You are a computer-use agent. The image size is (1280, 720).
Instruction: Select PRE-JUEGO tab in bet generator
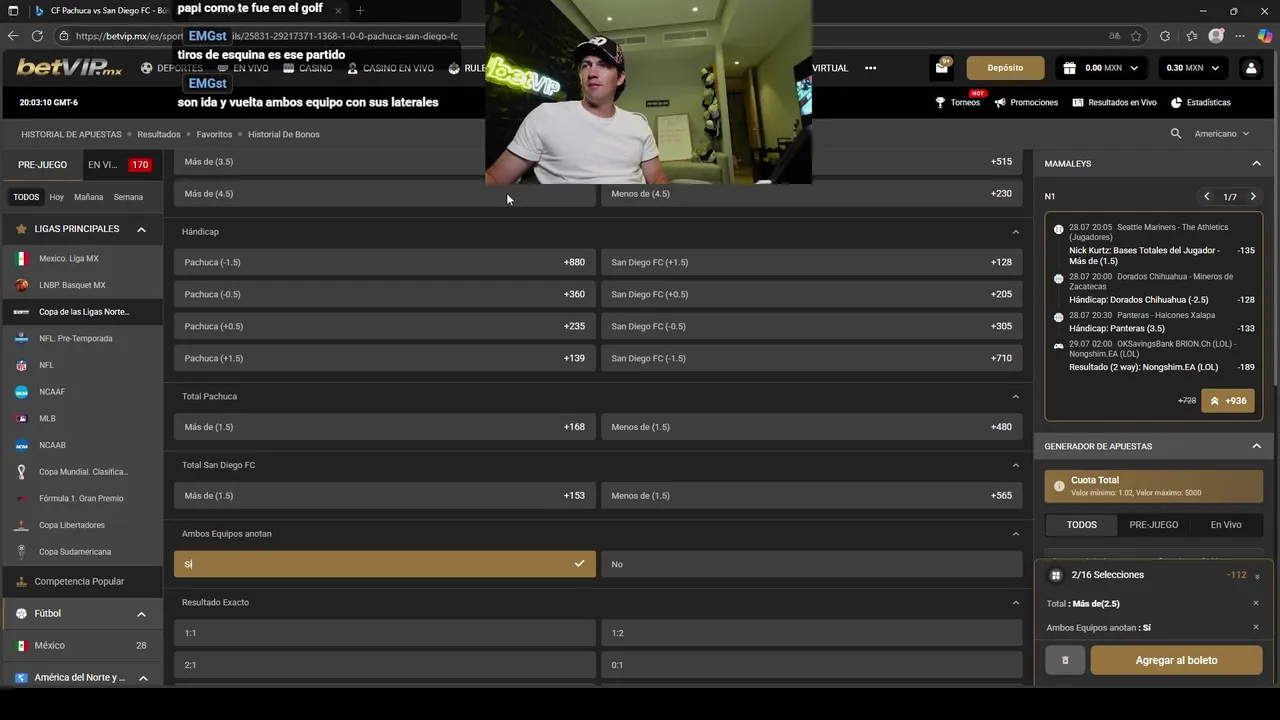point(1154,524)
